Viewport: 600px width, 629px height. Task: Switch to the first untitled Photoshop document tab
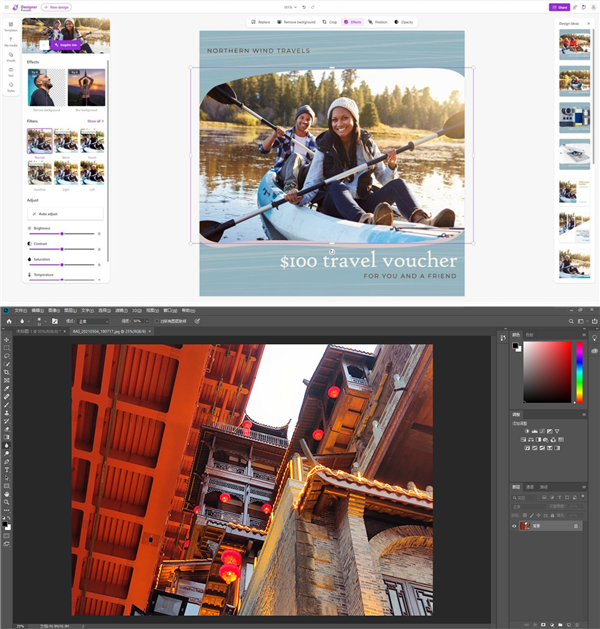pos(39,331)
